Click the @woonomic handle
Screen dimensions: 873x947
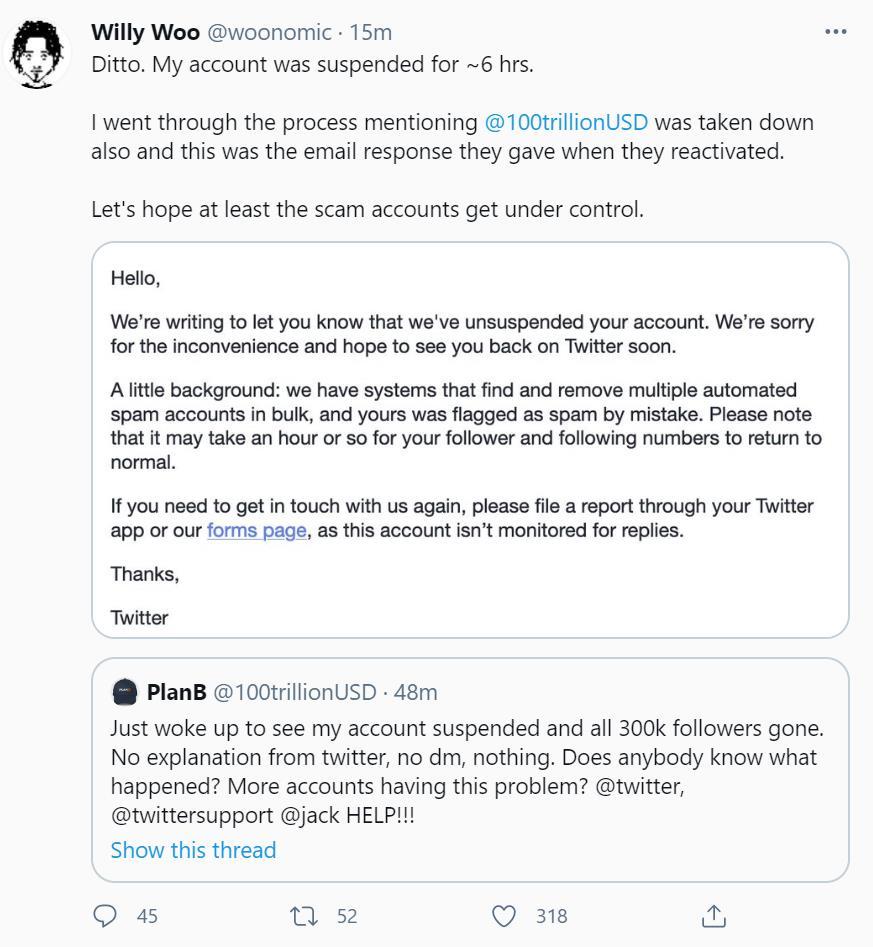tap(269, 32)
